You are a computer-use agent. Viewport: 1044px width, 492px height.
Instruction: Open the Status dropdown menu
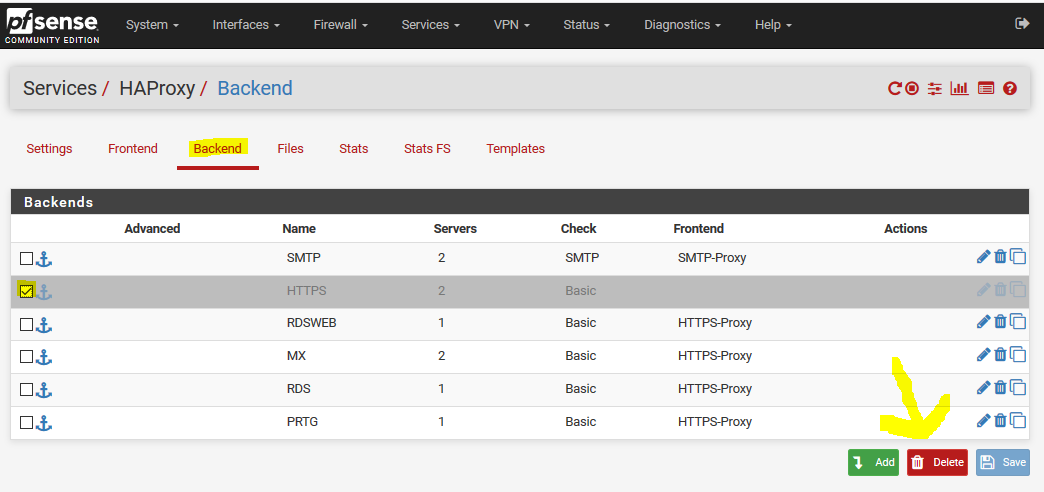587,25
